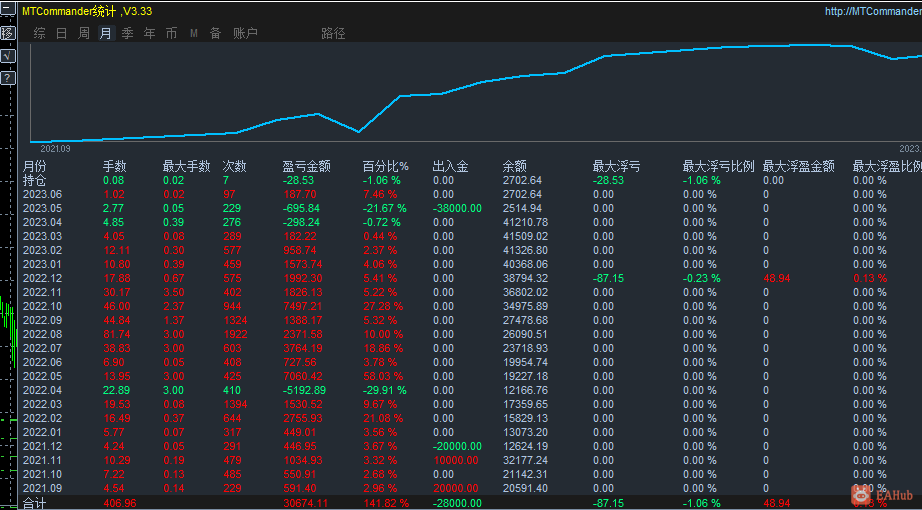Toggle the √ checkmark button

click(x=7, y=55)
